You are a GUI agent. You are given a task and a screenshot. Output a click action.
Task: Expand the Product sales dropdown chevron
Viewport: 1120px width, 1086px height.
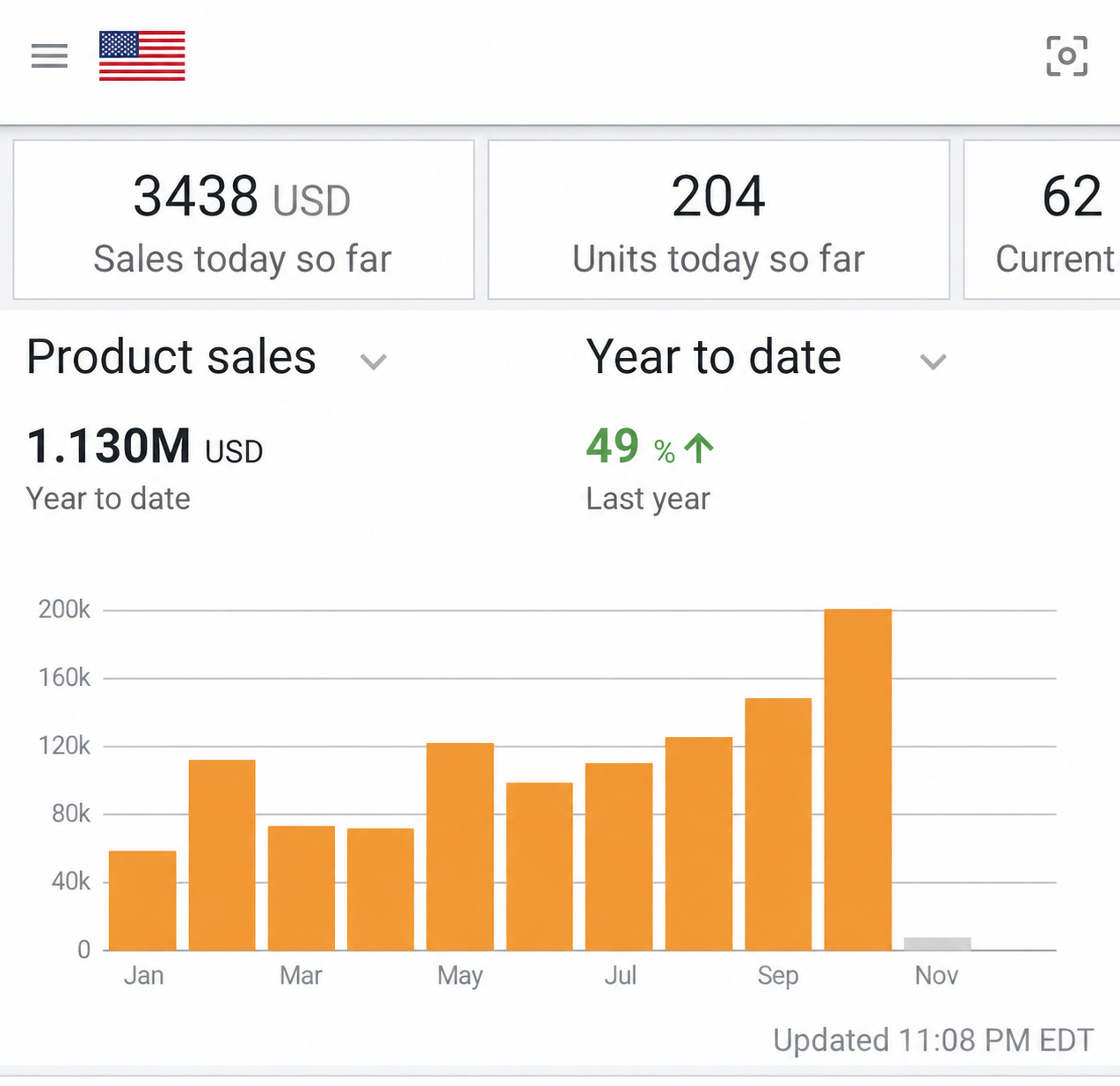(374, 361)
